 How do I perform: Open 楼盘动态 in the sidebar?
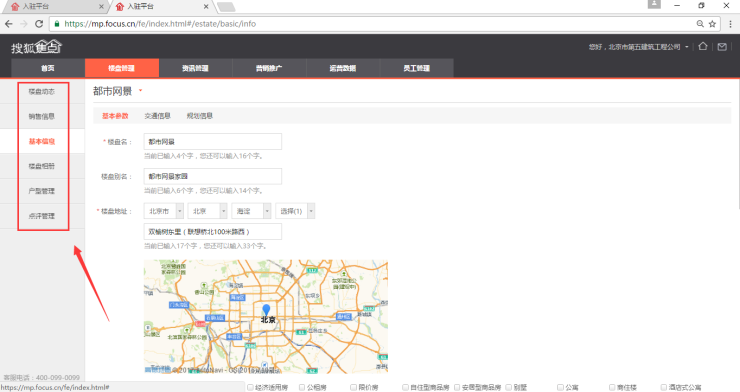pyautogui.click(x=42, y=92)
